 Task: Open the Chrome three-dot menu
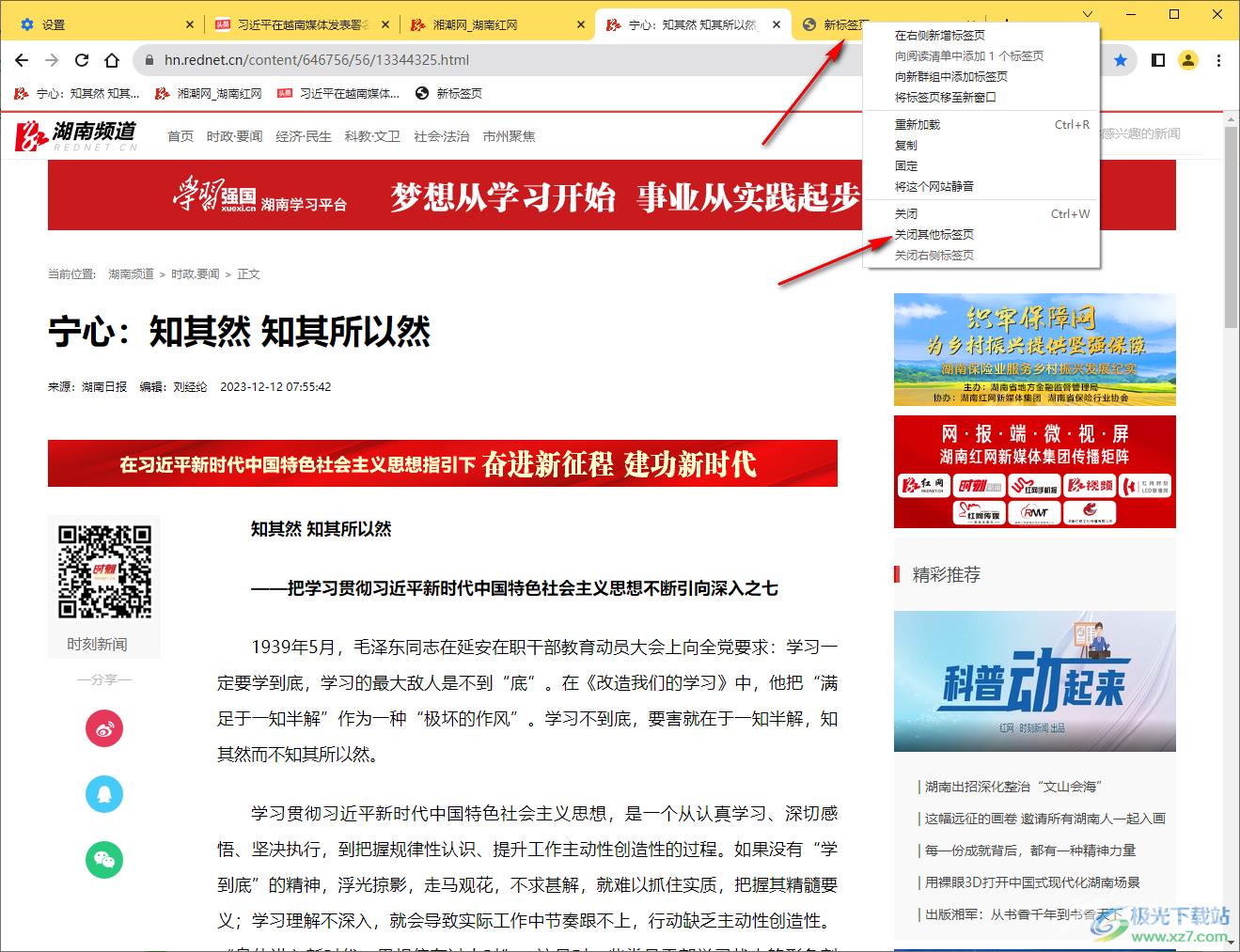1218,60
